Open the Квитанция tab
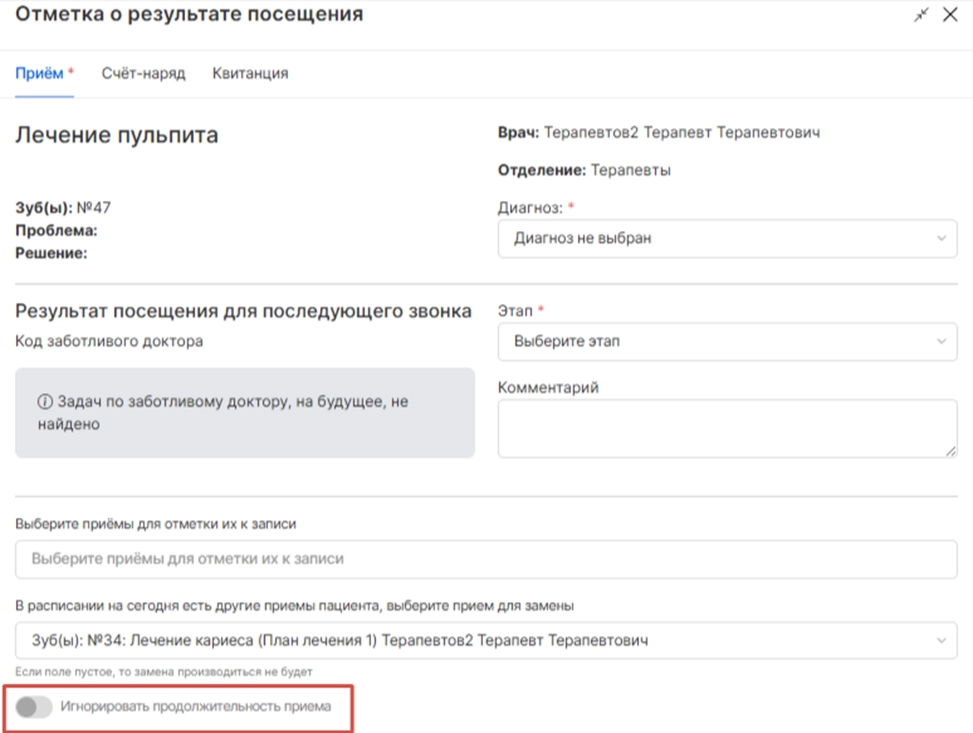 pyautogui.click(x=250, y=73)
